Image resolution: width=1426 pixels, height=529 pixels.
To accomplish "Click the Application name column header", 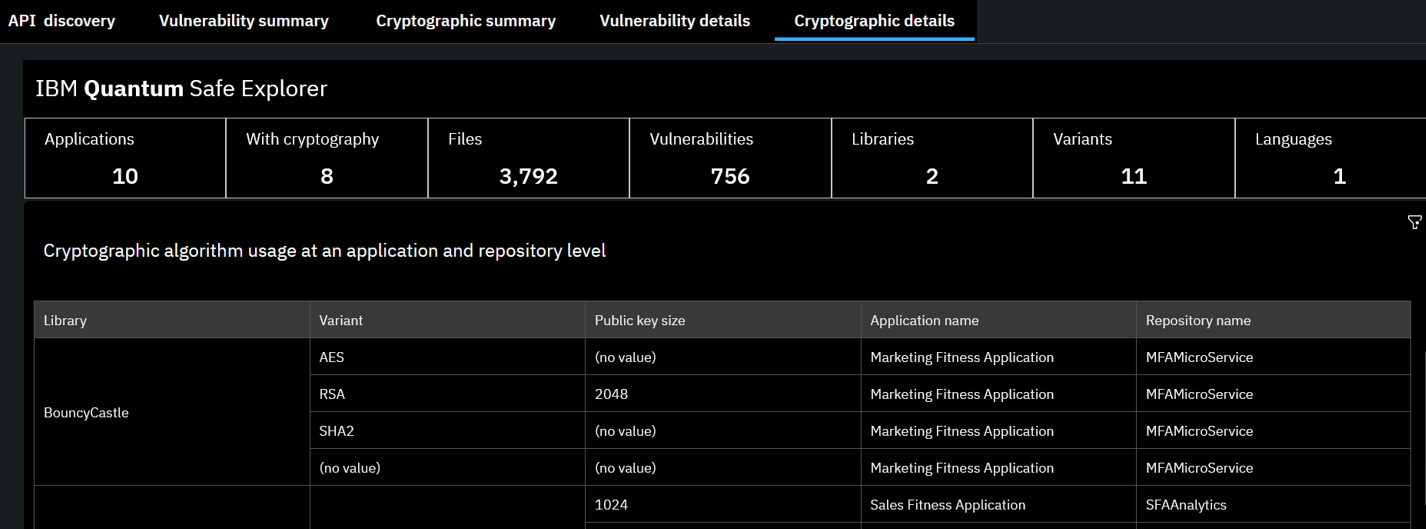I will click(x=924, y=320).
